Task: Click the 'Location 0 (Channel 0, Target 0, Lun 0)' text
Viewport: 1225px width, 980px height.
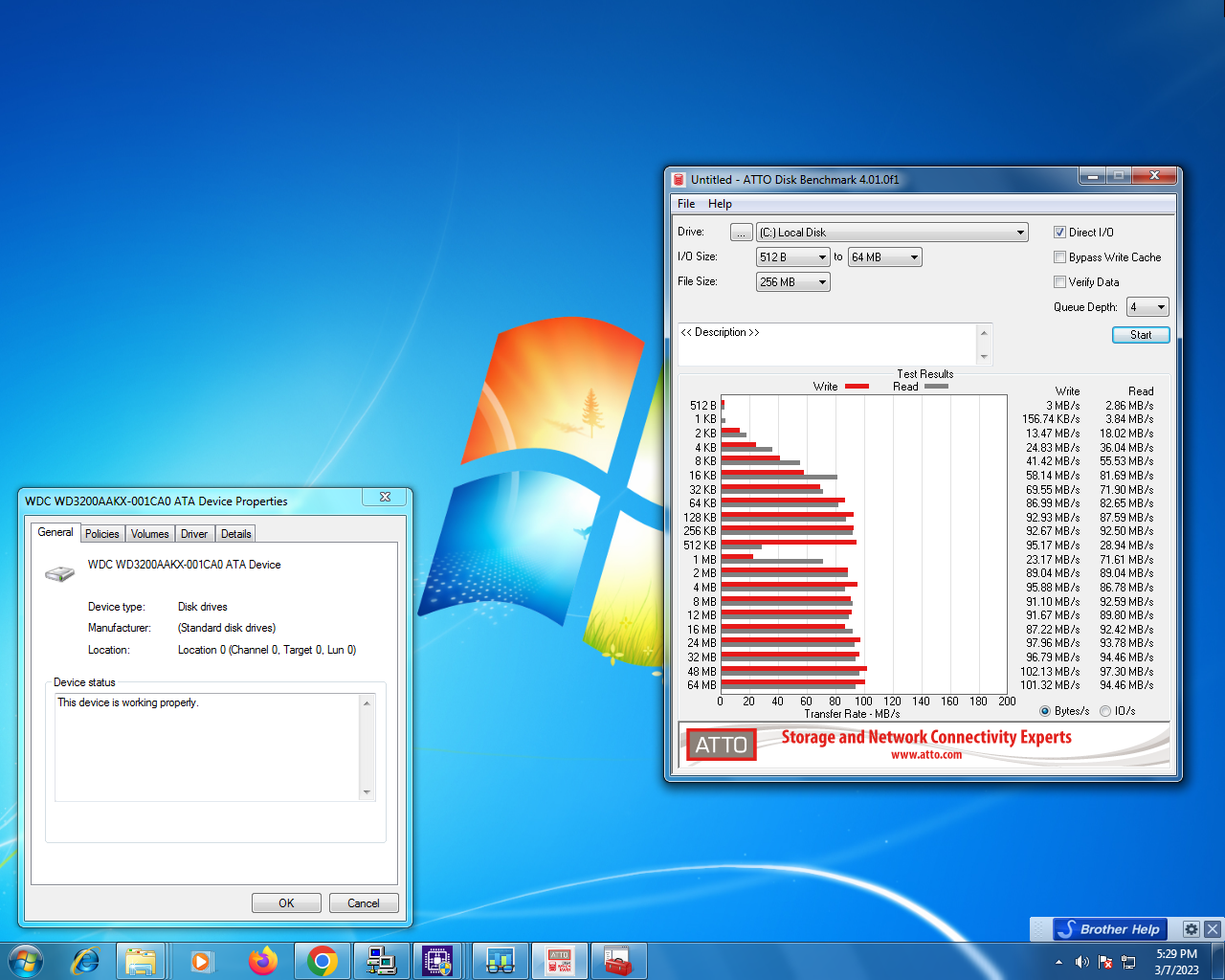Action: pos(267,650)
